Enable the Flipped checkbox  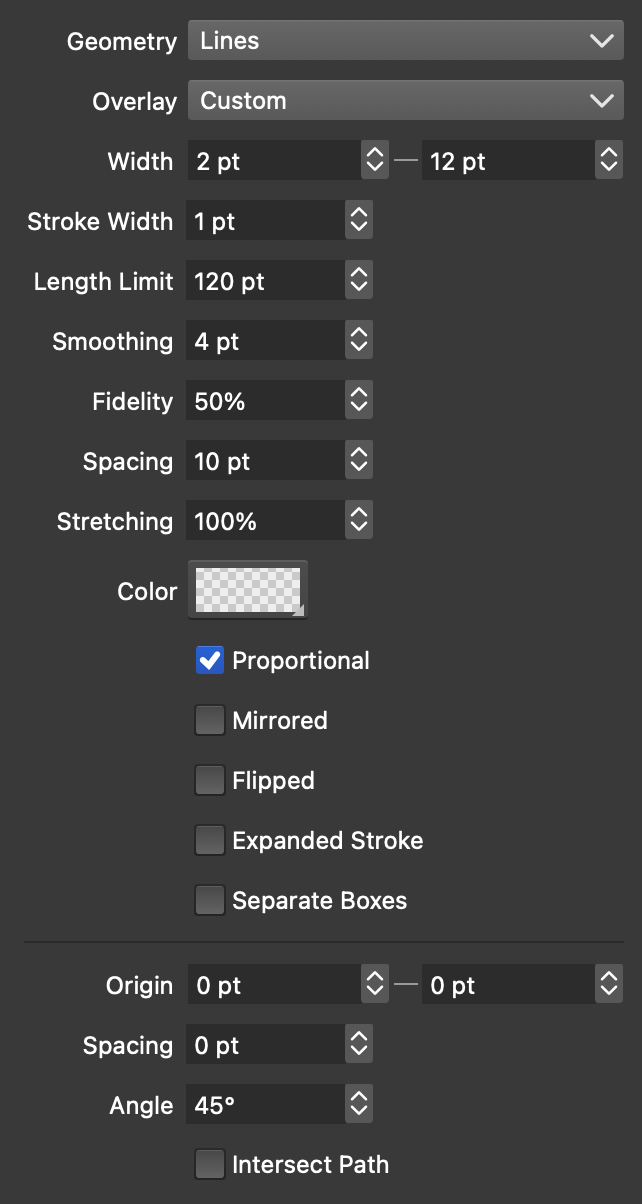click(x=210, y=781)
